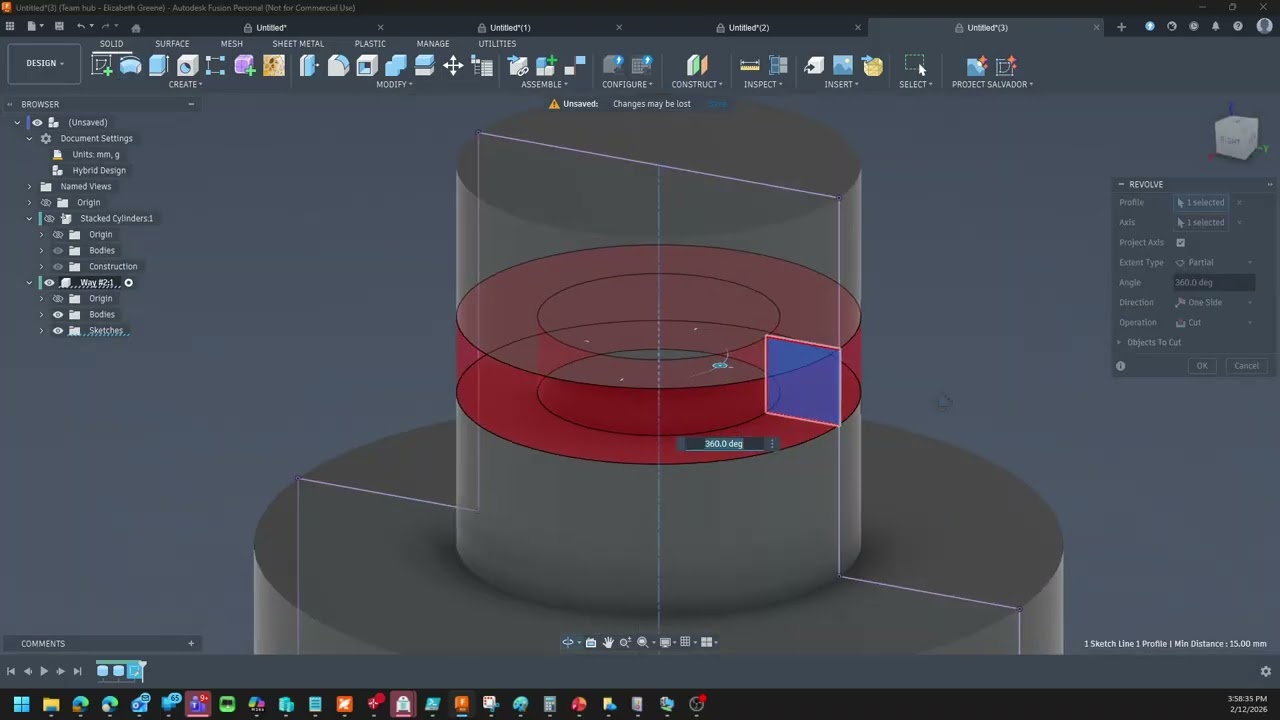Viewport: 1280px width, 720px height.
Task: Hide Bodies folder under Way #2:1
Action: (58, 314)
